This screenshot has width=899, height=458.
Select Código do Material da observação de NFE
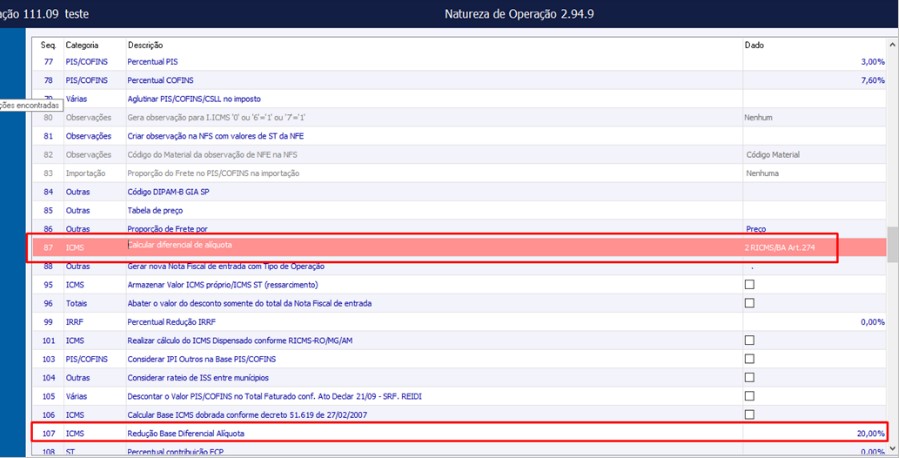click(212, 155)
